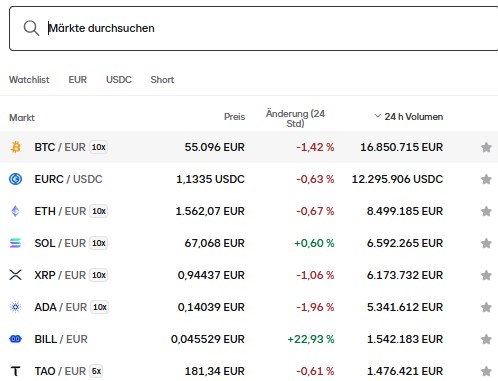Open the Watchlist tab
Viewport: 498px width, 381px height.
click(29, 80)
